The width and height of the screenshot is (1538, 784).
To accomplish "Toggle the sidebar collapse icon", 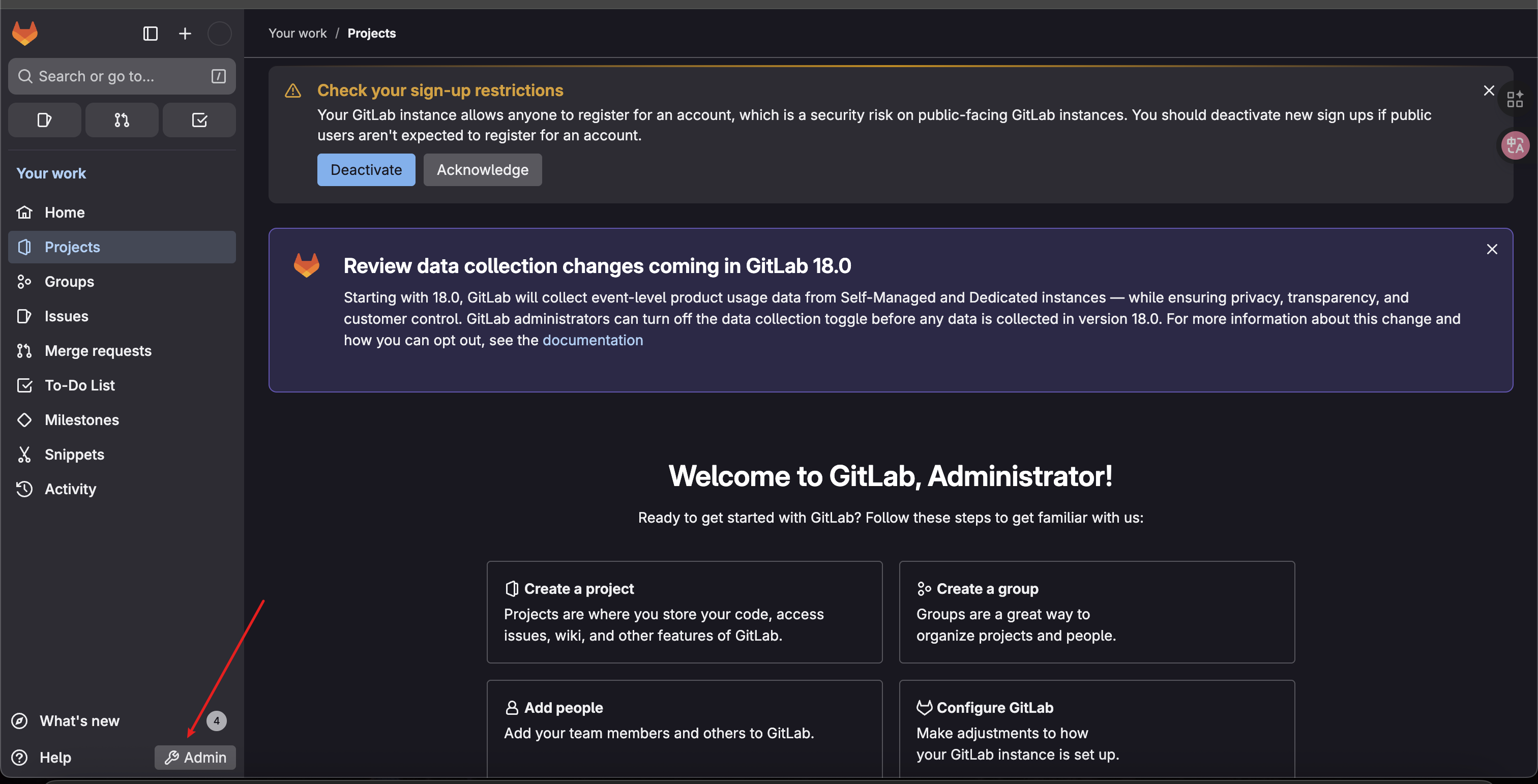I will click(150, 34).
